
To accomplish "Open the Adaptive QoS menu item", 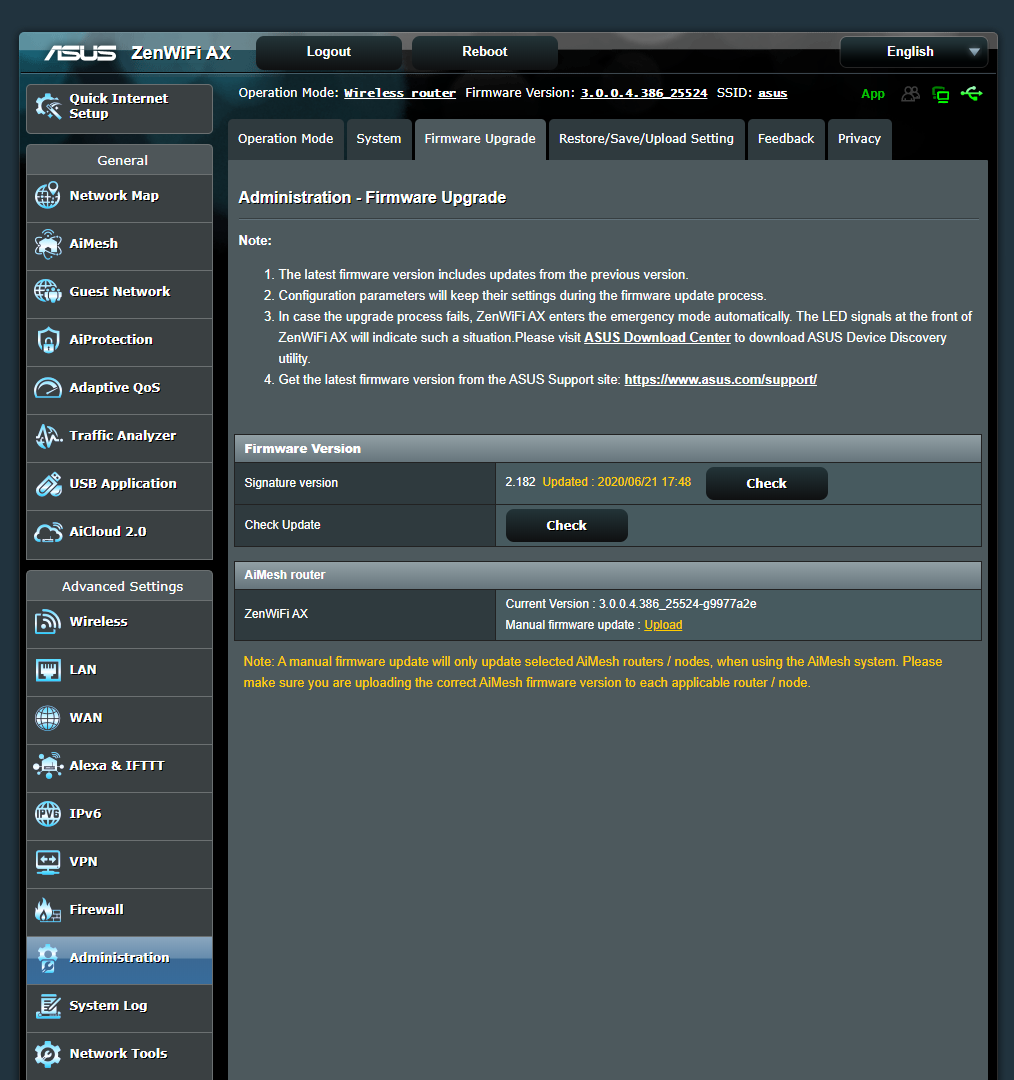I will [x=119, y=391].
